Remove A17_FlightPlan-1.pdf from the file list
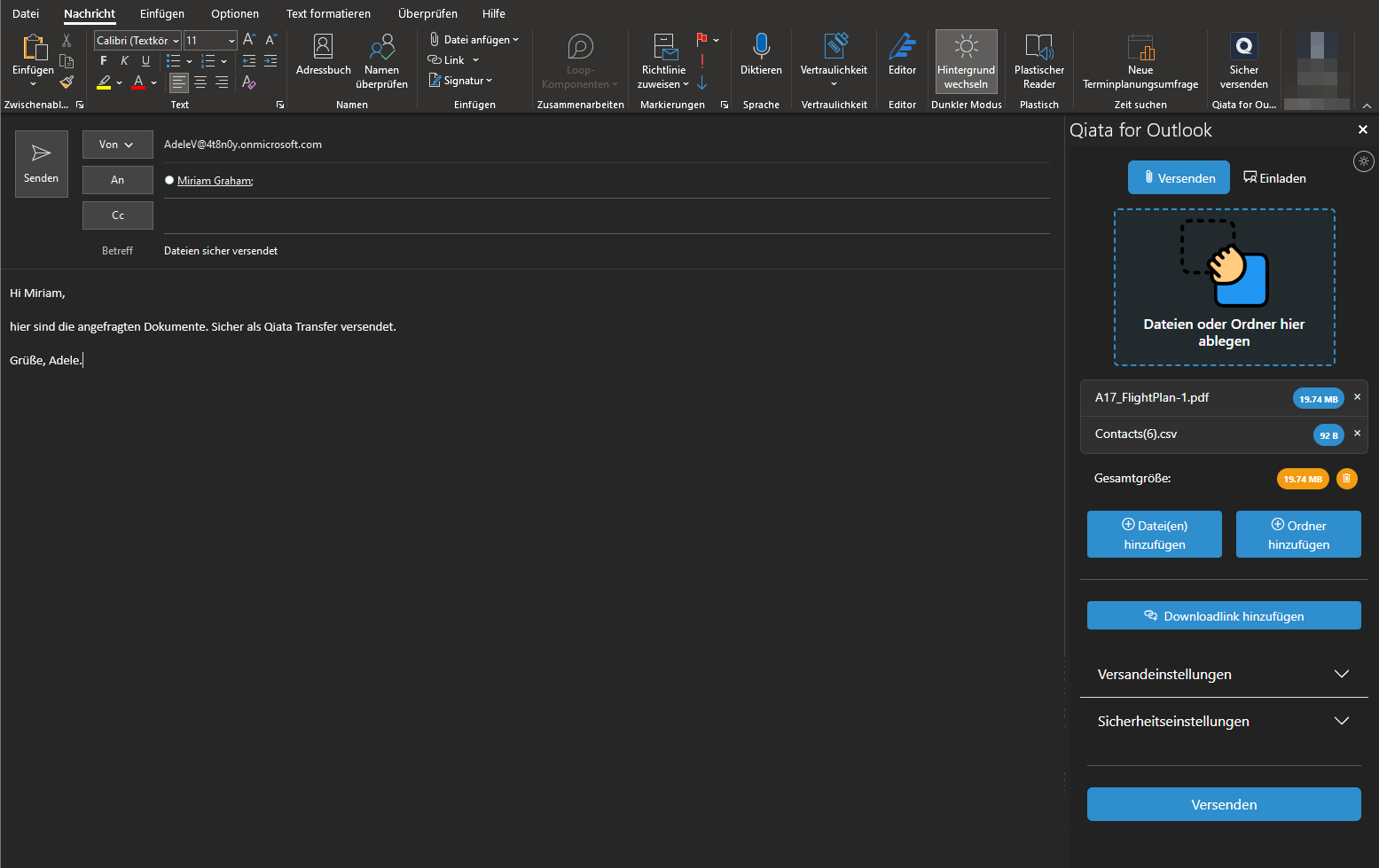 point(1357,397)
